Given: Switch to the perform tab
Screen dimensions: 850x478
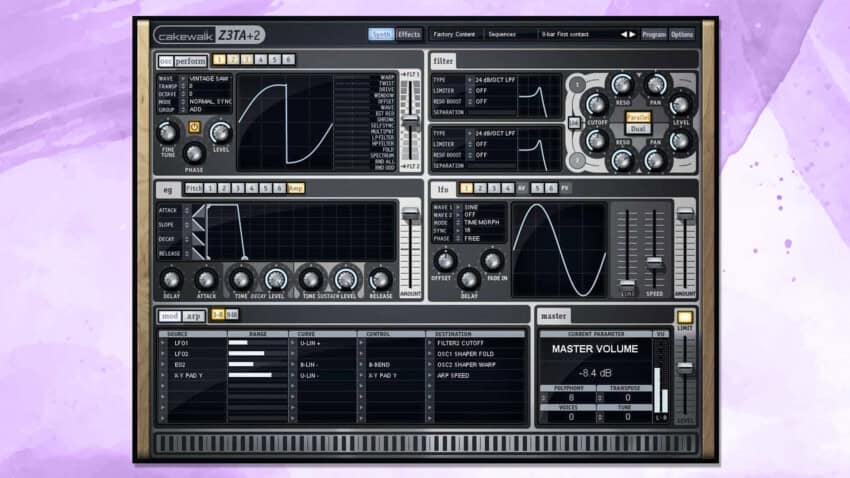Looking at the screenshot, I should coord(190,61).
